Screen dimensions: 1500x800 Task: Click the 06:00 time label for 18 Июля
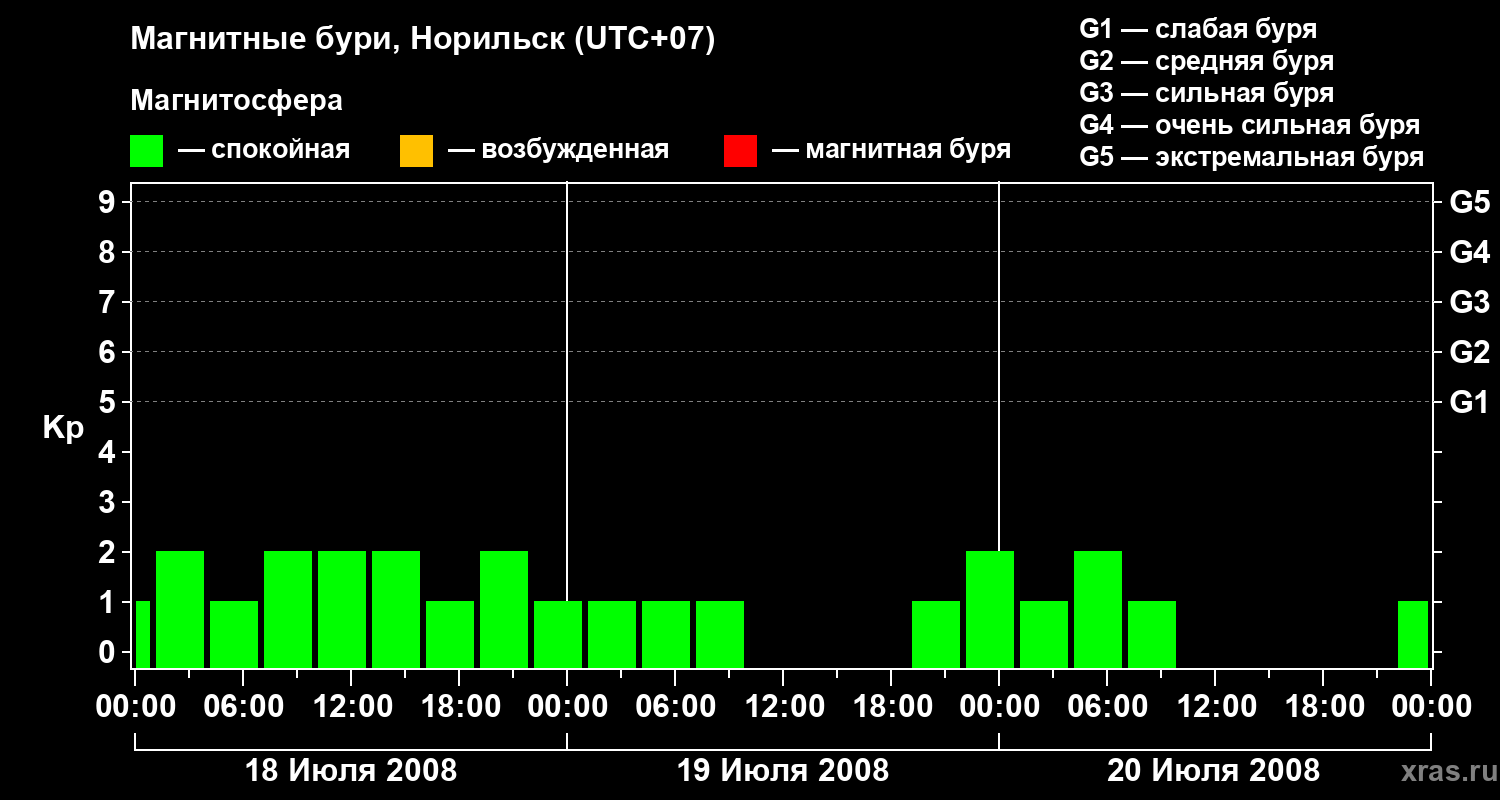click(x=243, y=706)
